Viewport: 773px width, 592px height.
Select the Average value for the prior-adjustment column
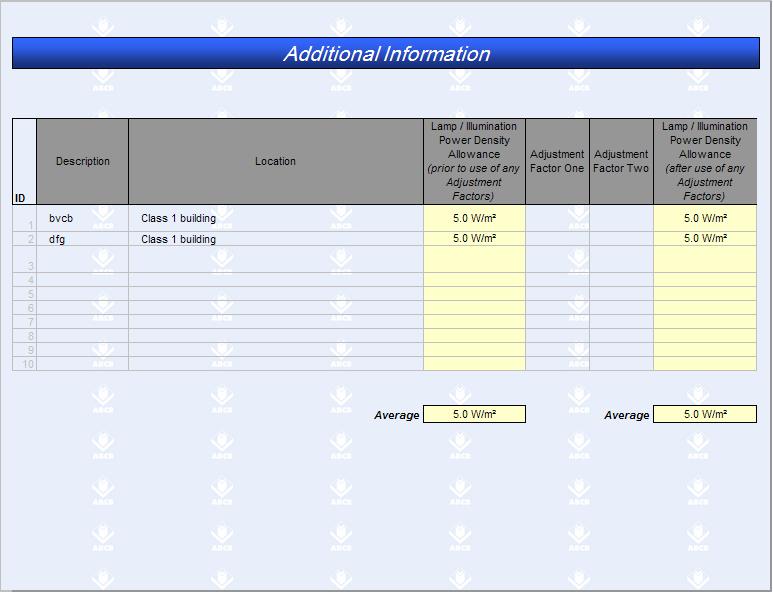pos(474,414)
